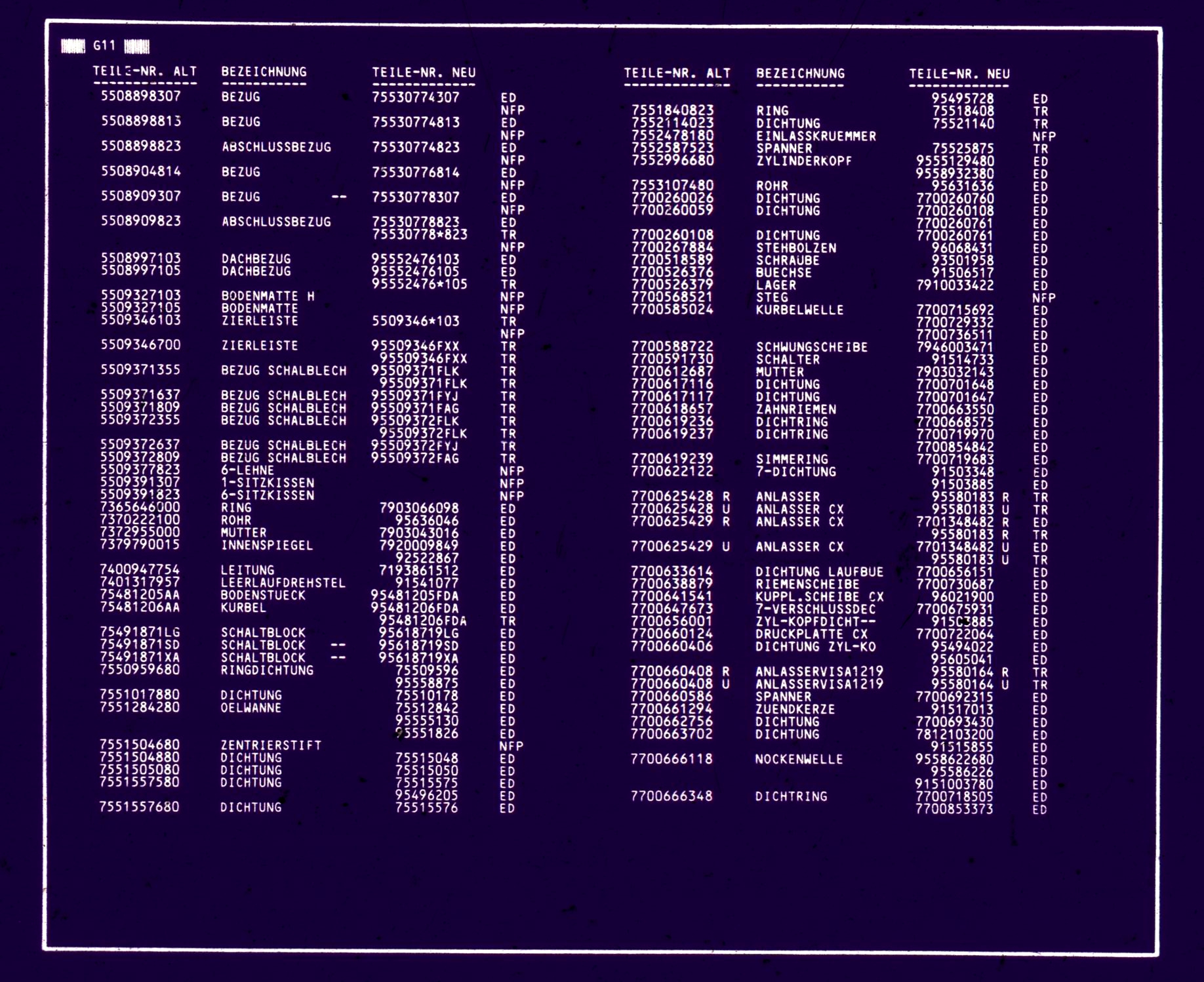This screenshot has width=1204, height=982.
Task: Select the EINLASSKRUEMMER description
Action: [816, 136]
